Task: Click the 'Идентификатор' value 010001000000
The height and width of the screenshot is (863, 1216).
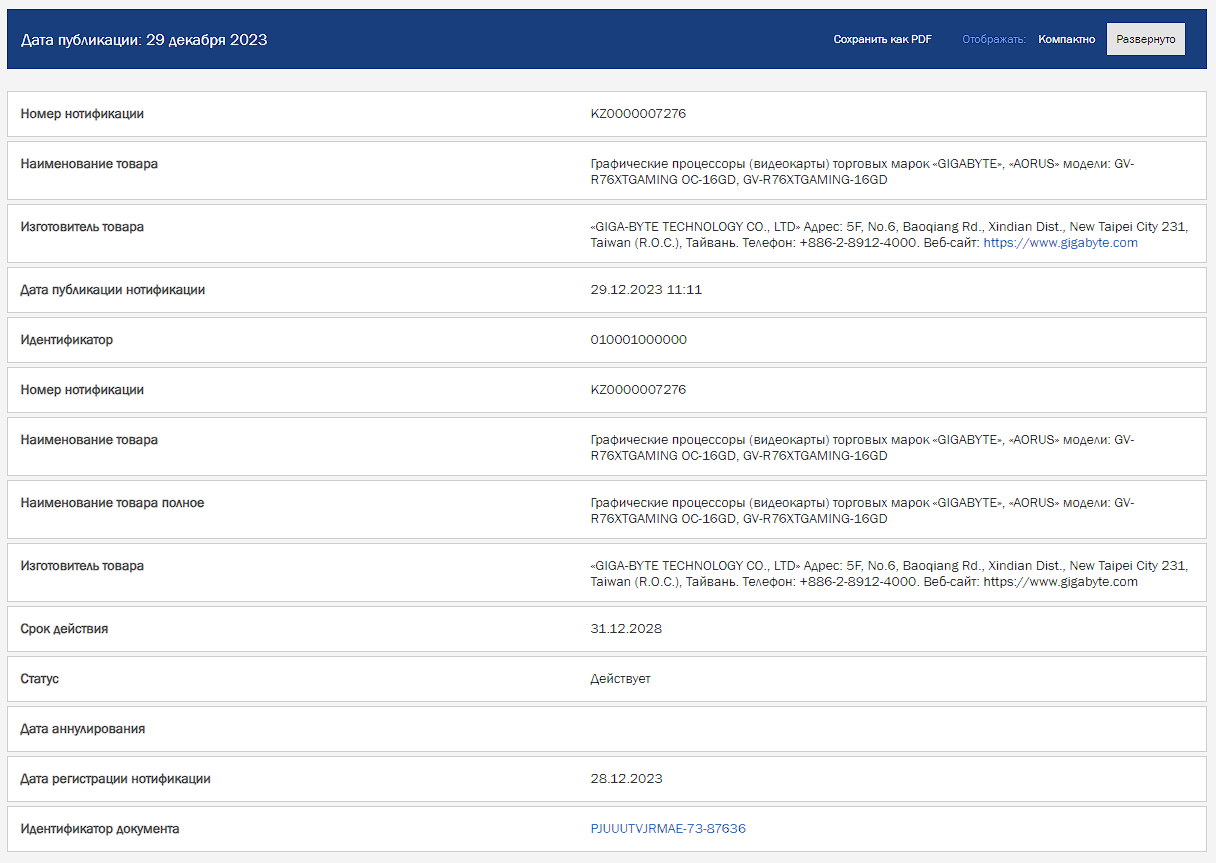Action: tap(639, 340)
